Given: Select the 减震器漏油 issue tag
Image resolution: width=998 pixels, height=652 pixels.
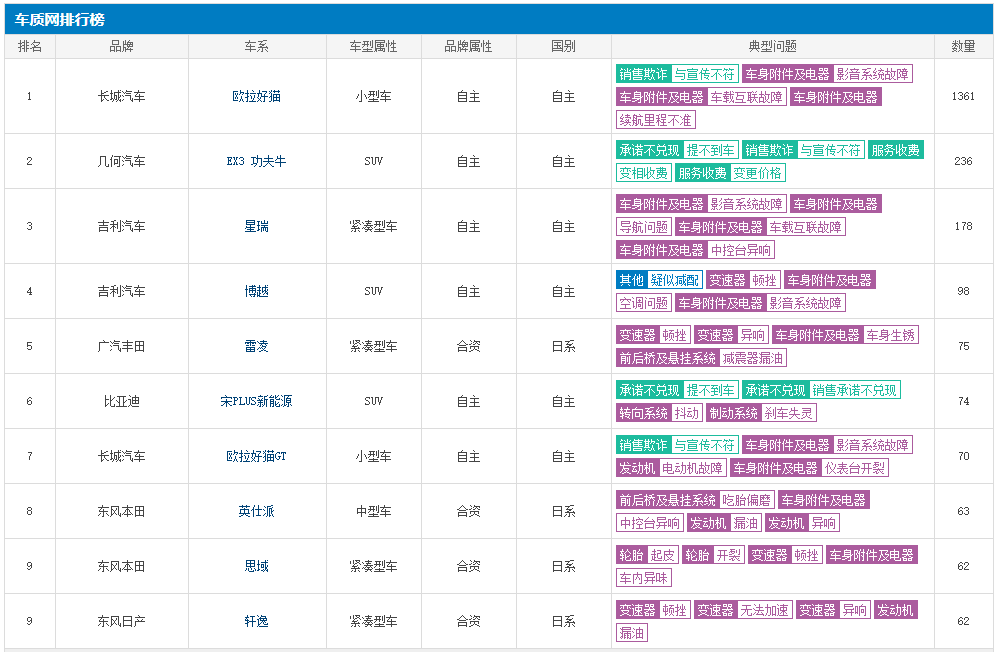Looking at the screenshot, I should click(x=753, y=358).
